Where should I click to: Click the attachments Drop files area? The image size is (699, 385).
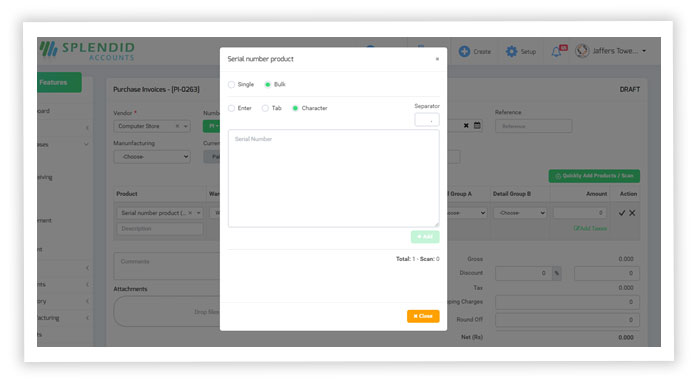[167, 312]
